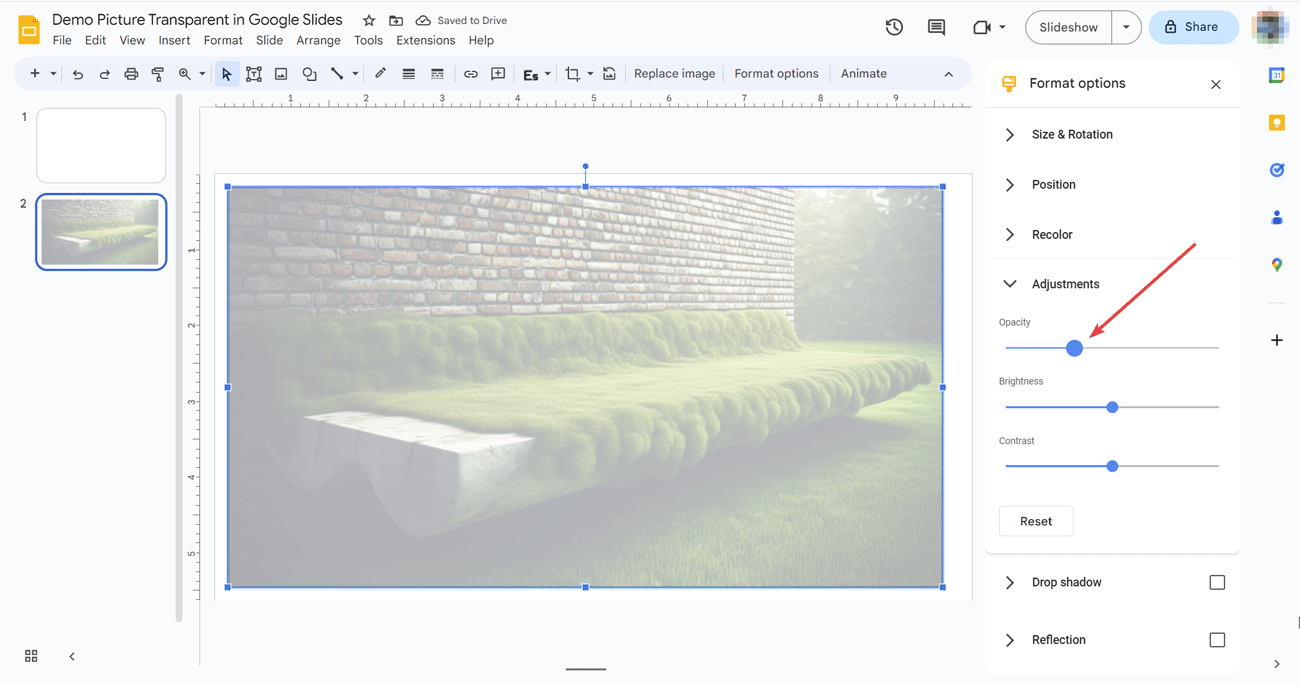Open the Slide menu

pos(269,40)
